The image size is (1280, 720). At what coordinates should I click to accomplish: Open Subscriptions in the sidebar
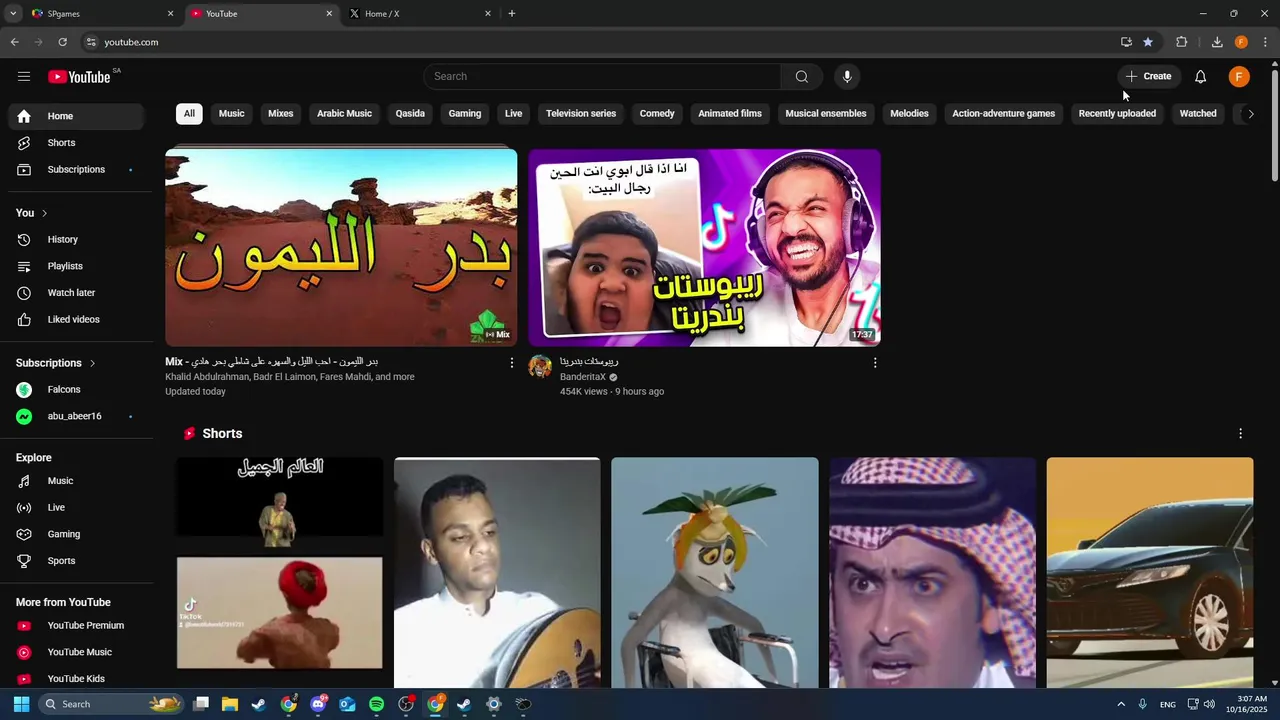coord(76,170)
